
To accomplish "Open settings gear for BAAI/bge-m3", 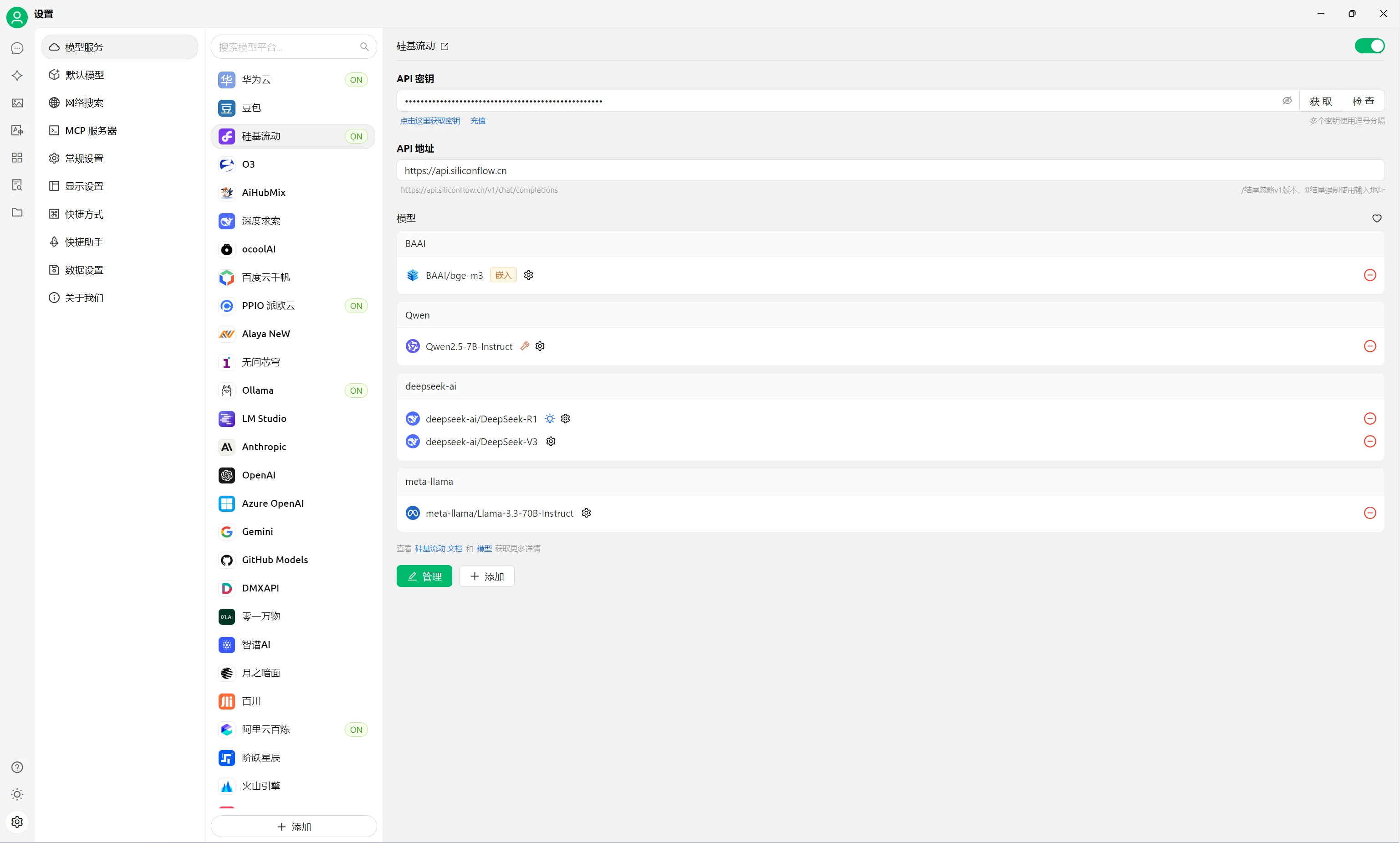I will coord(529,275).
